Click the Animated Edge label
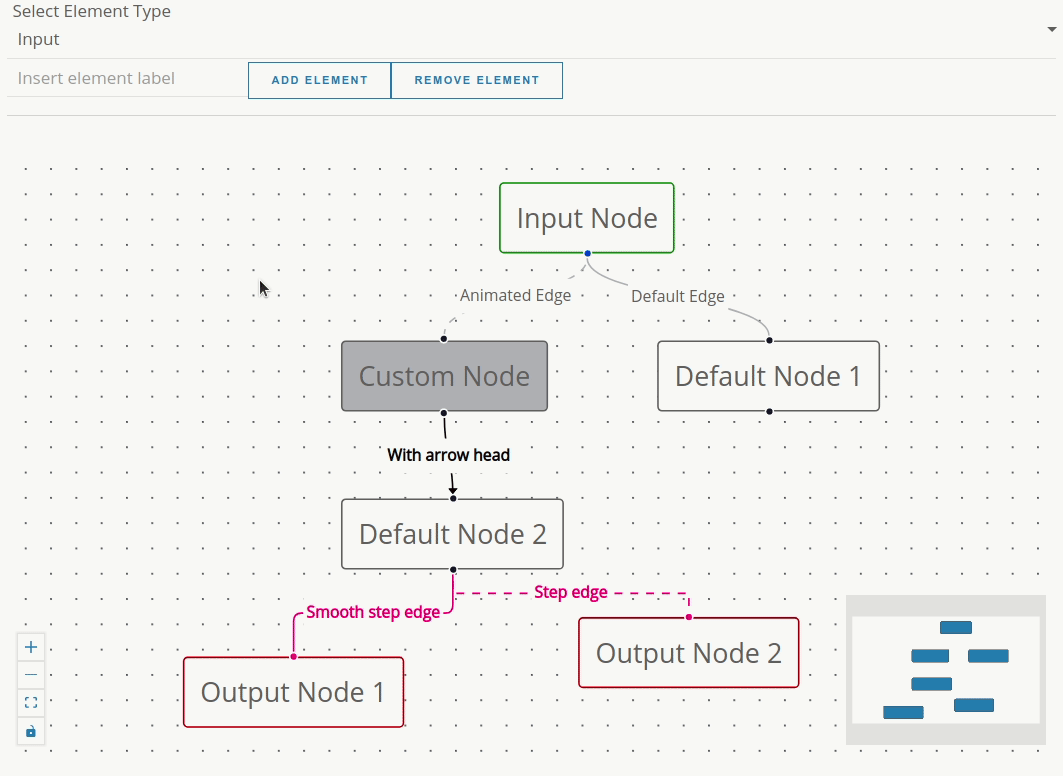The image size is (1063, 776). click(515, 295)
